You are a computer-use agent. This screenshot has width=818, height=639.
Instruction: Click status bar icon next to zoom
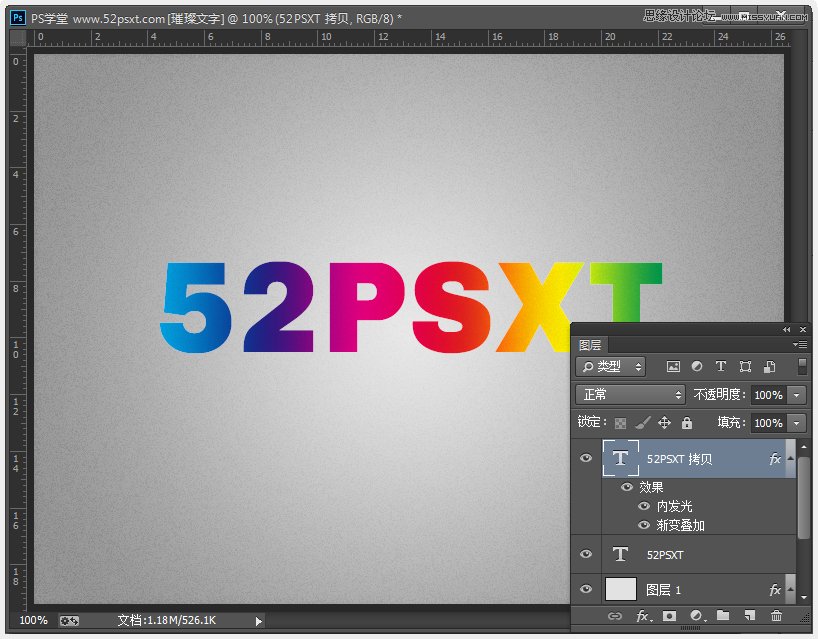[69, 620]
